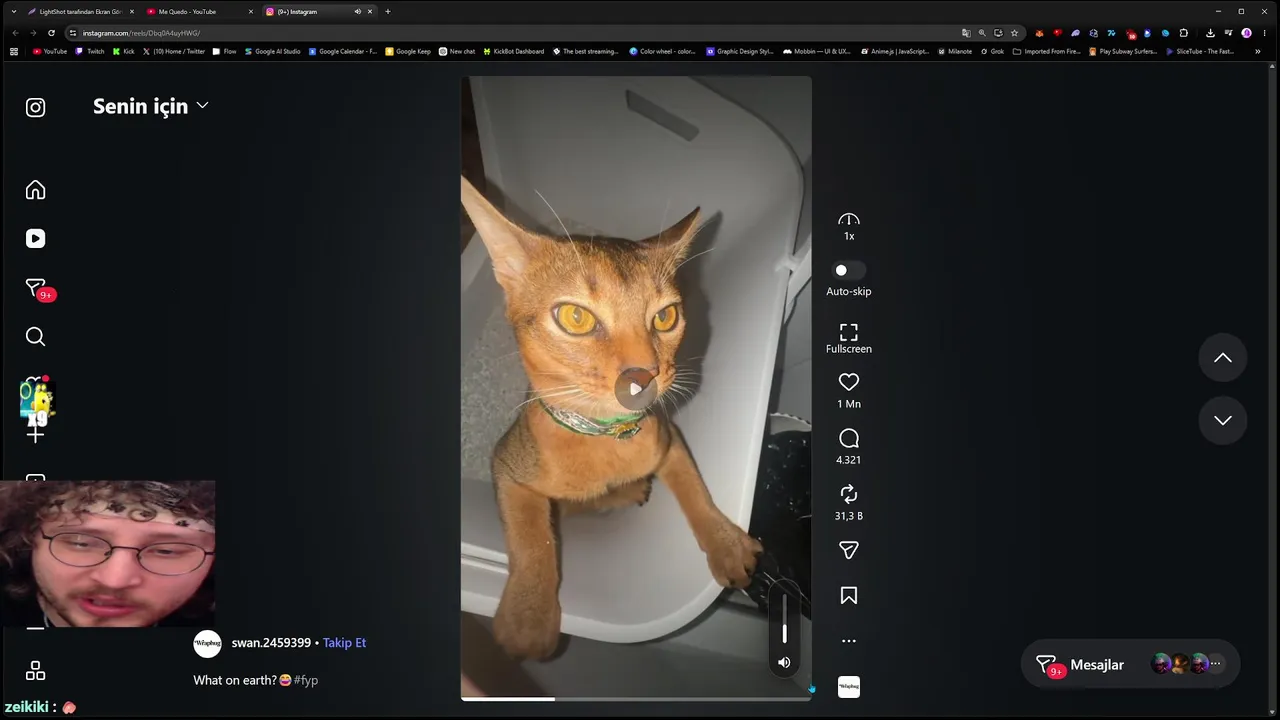Open the Twitch bookmark
Screen dimensions: 1280x720
(x=90, y=51)
